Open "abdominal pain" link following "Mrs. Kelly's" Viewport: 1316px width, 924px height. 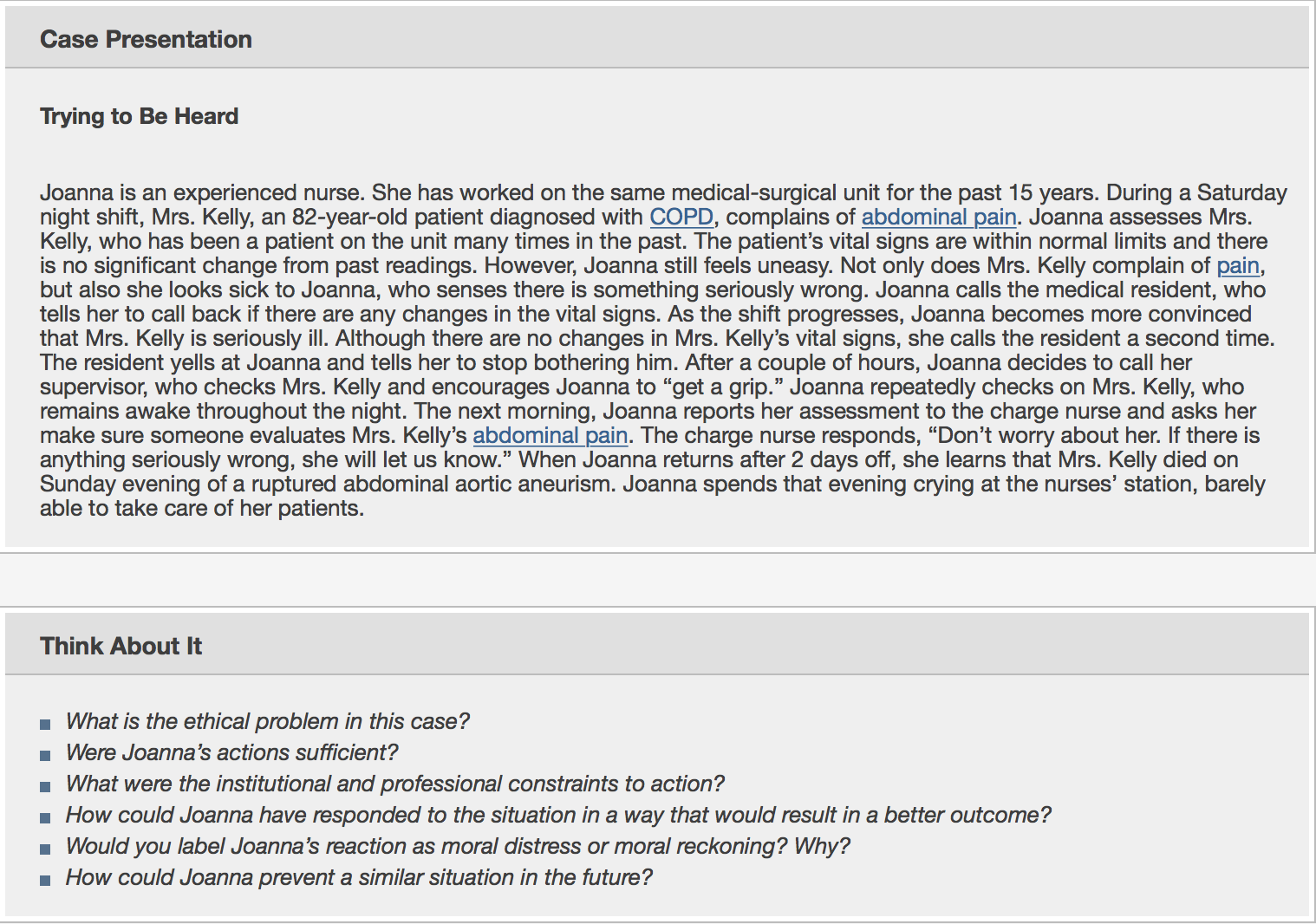pyautogui.click(x=550, y=435)
